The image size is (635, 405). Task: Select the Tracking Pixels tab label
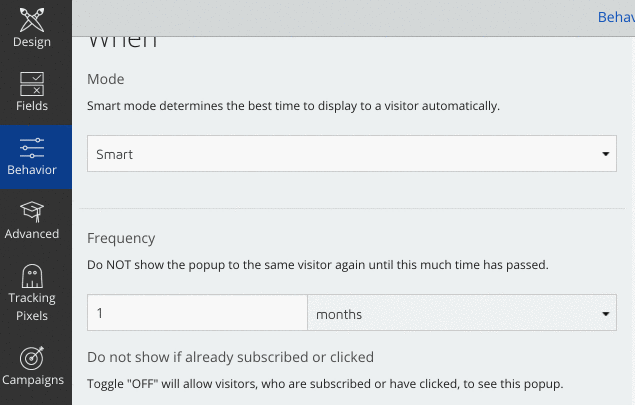(32, 307)
